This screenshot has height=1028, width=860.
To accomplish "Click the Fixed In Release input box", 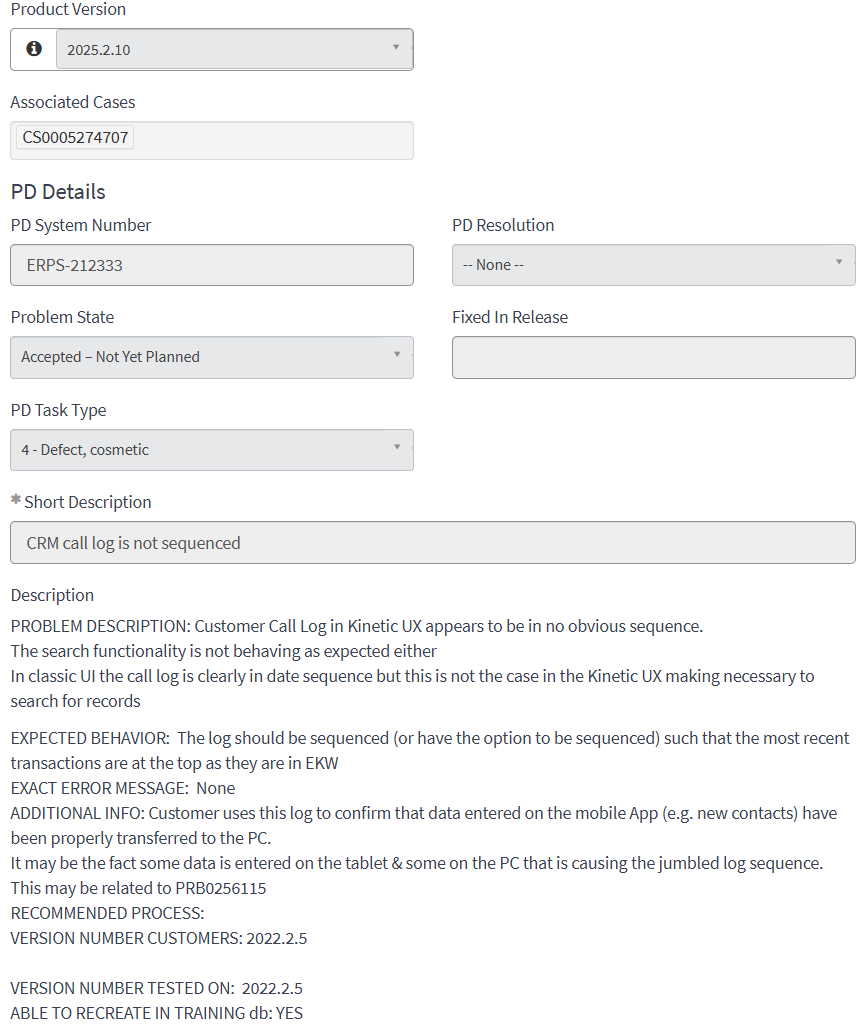I will [653, 357].
